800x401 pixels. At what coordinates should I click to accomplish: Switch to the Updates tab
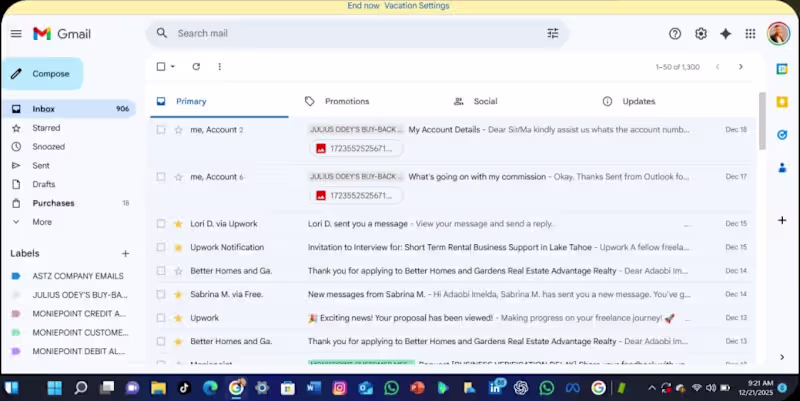coord(638,102)
